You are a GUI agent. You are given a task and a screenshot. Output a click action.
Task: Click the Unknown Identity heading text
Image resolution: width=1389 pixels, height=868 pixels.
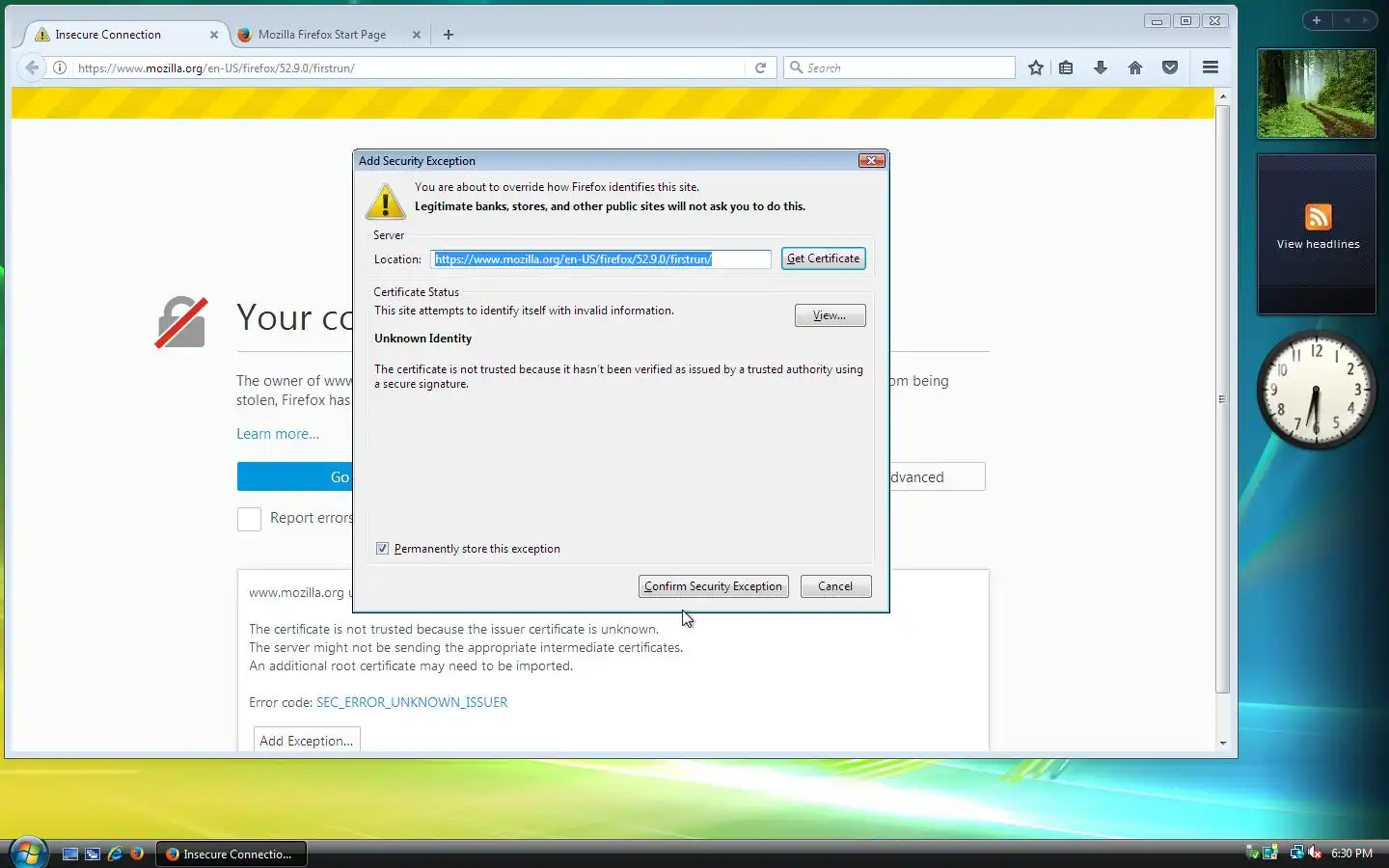[422, 339]
